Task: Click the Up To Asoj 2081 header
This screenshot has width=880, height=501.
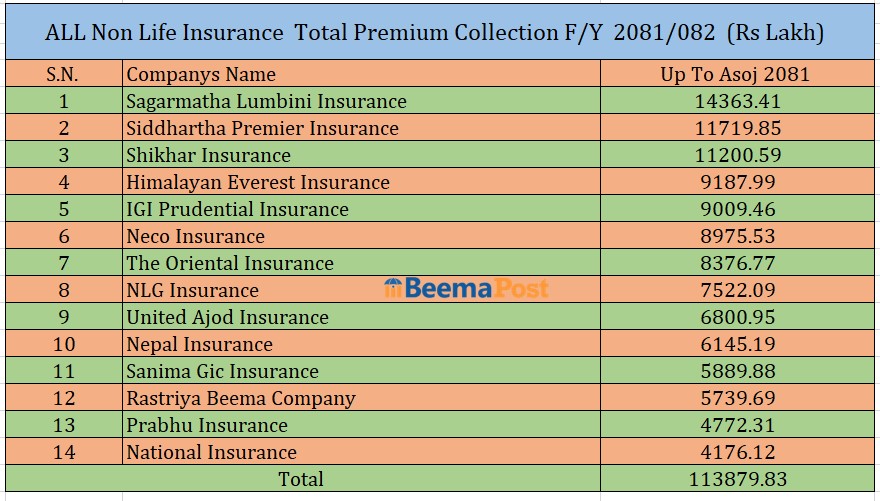Action: (x=735, y=74)
